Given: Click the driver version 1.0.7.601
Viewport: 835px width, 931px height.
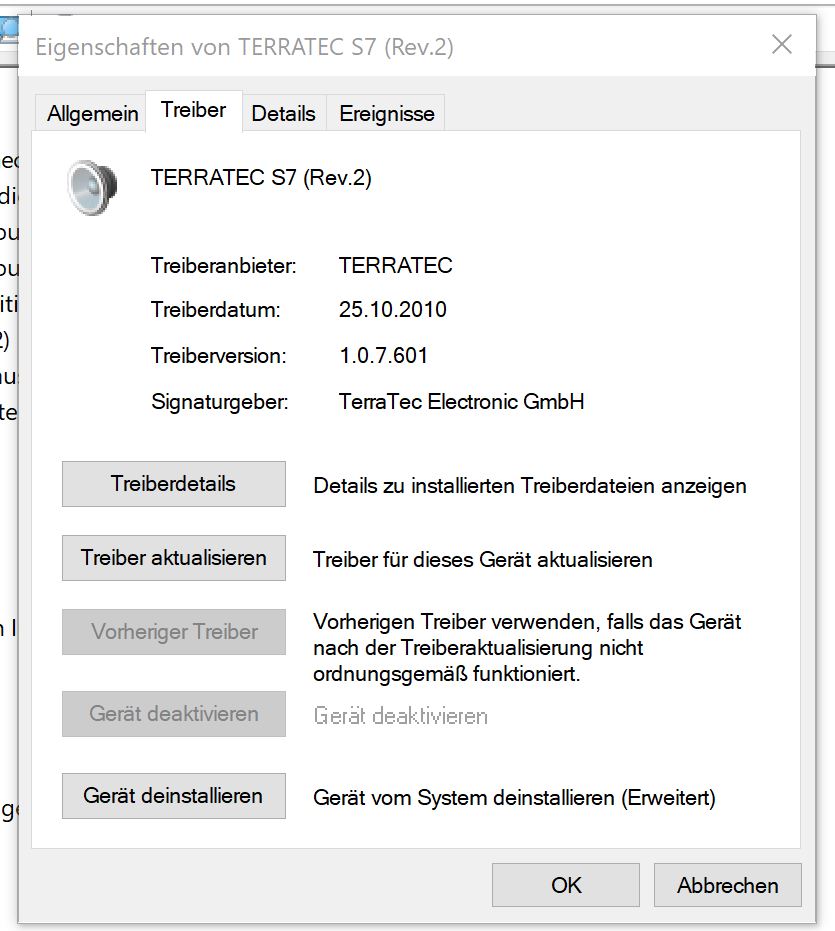Looking at the screenshot, I should (x=383, y=356).
